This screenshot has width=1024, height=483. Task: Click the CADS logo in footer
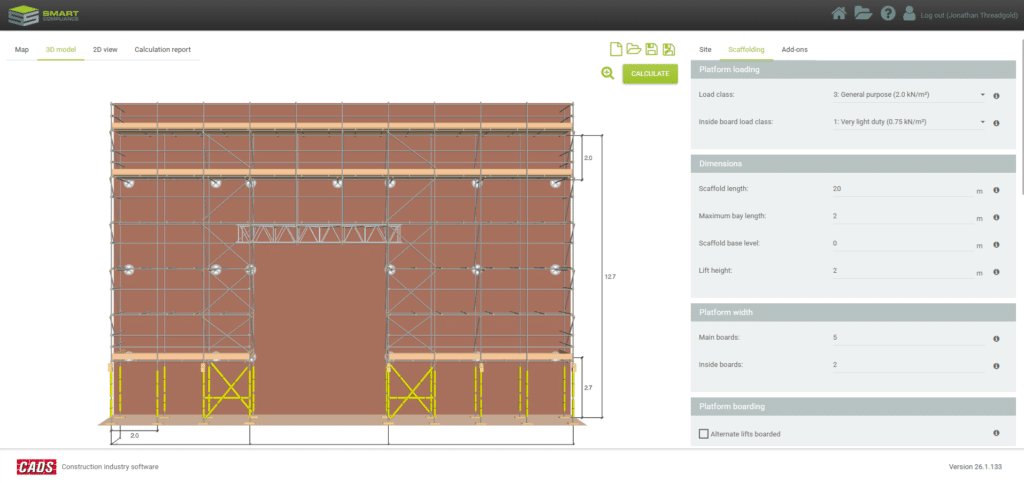36,466
